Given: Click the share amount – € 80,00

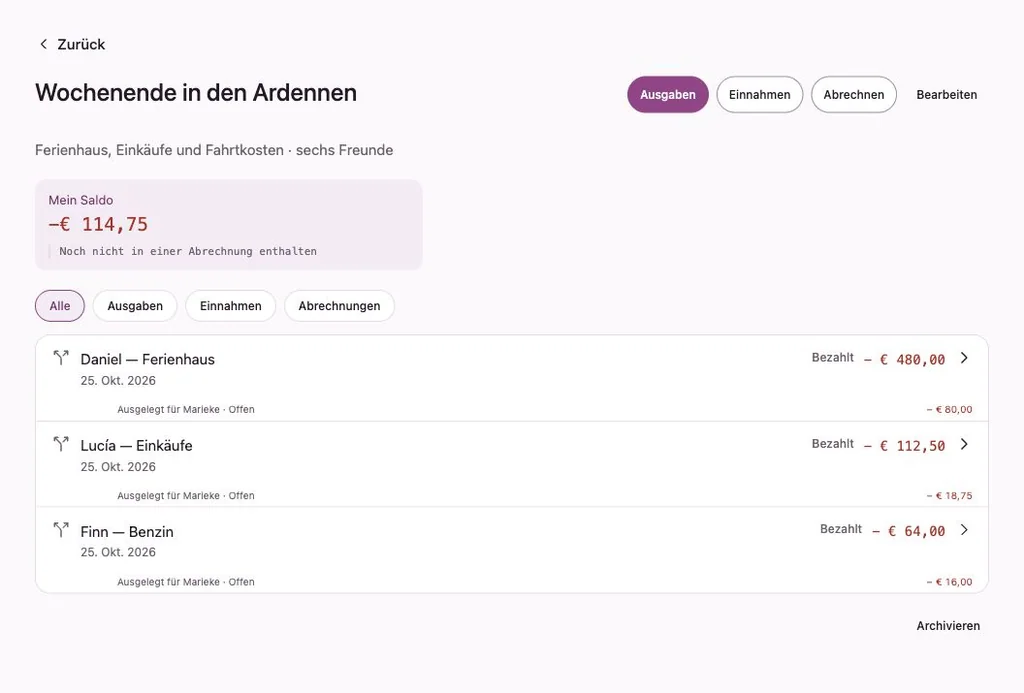Looking at the screenshot, I should pos(949,410).
